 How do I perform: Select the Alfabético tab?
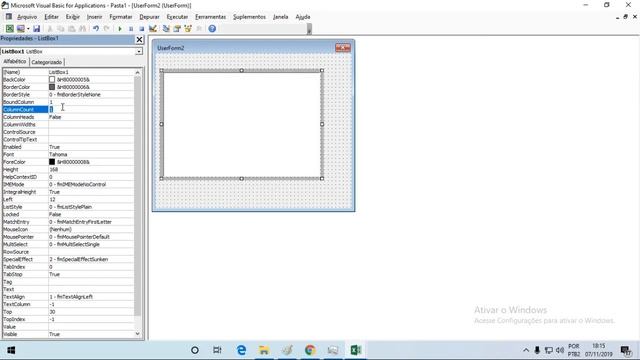pyautogui.click(x=15, y=62)
